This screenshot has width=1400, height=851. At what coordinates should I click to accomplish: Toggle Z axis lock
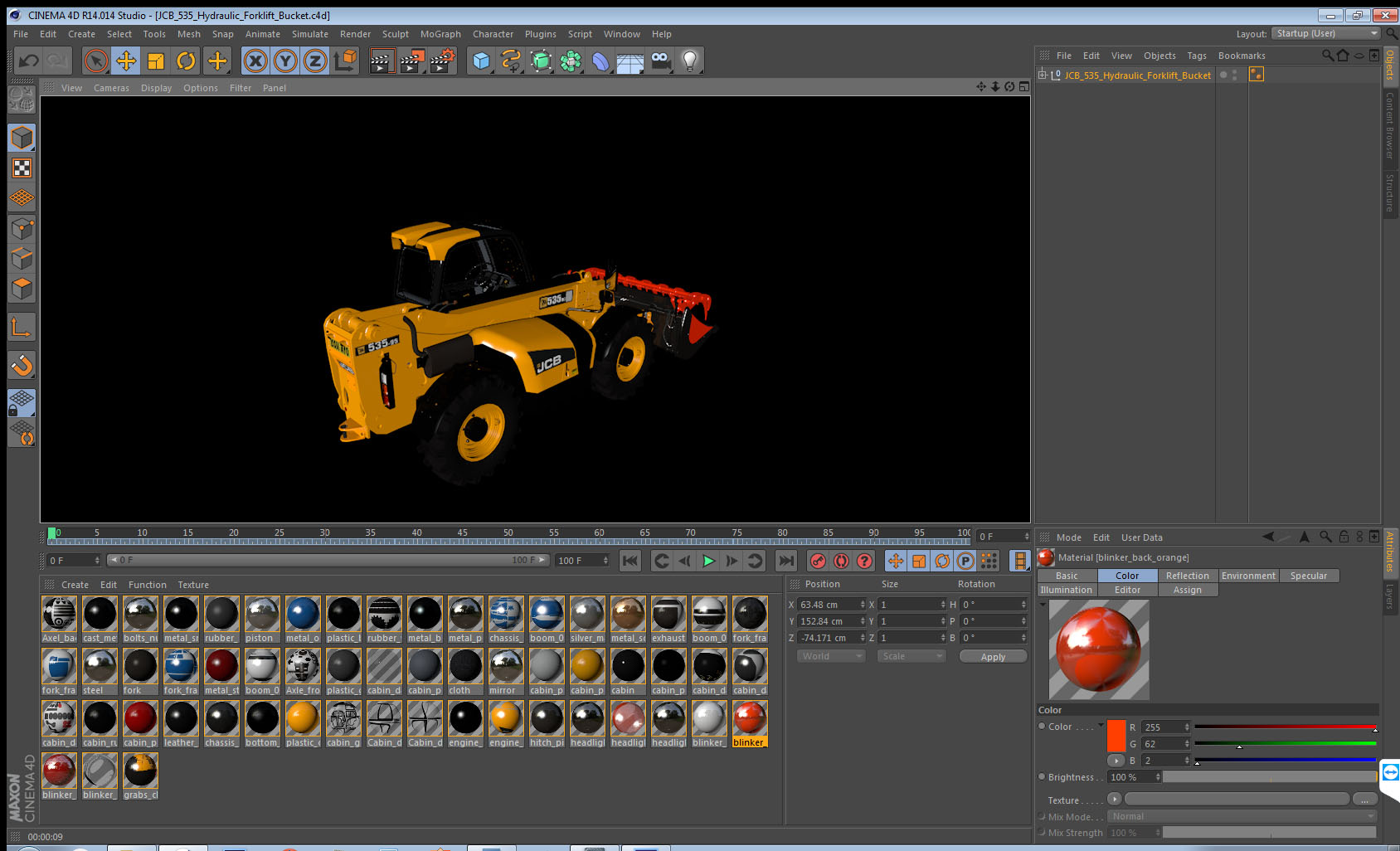[x=315, y=61]
